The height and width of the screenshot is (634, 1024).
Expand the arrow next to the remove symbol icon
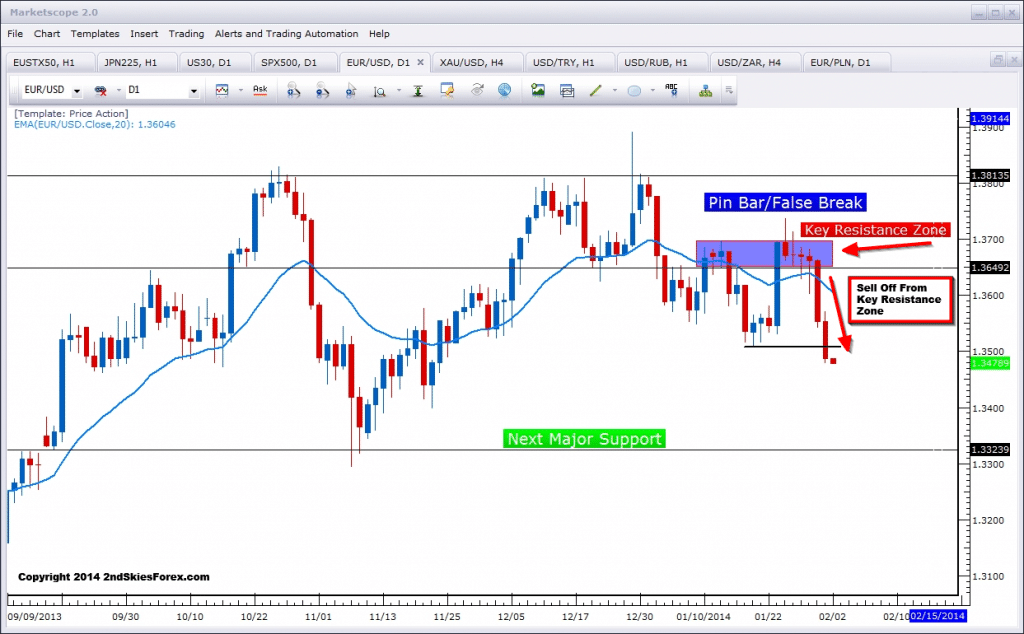point(119,91)
